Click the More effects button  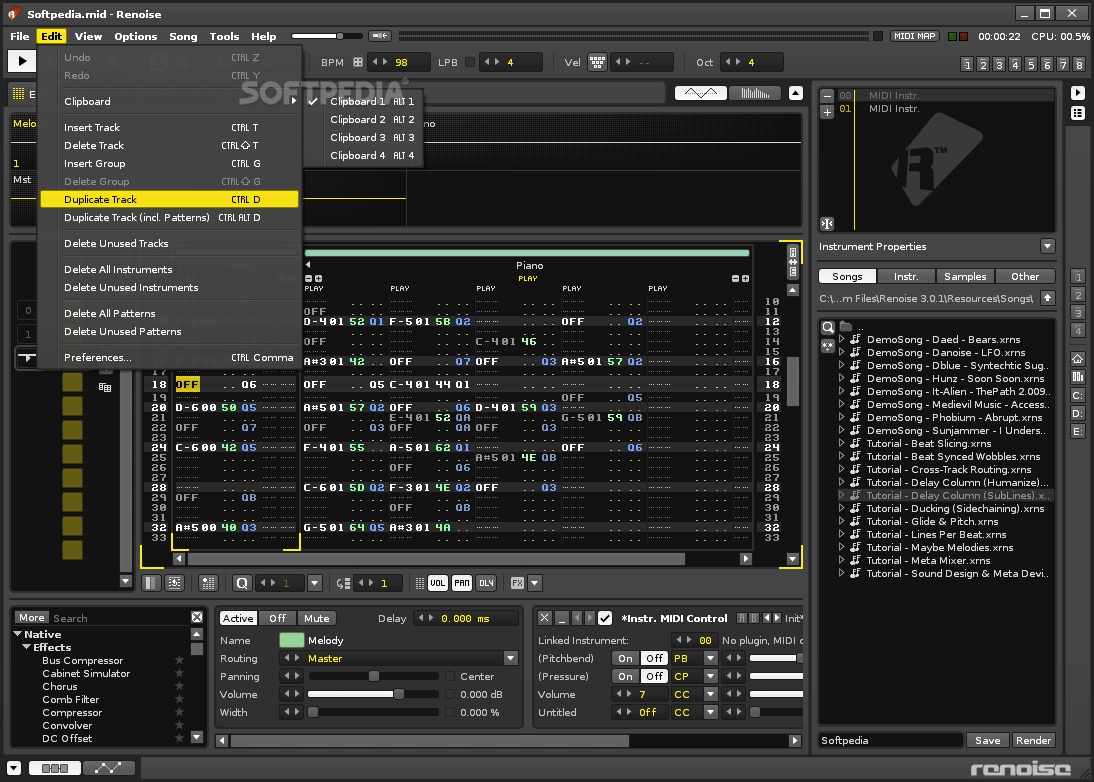(x=31, y=618)
